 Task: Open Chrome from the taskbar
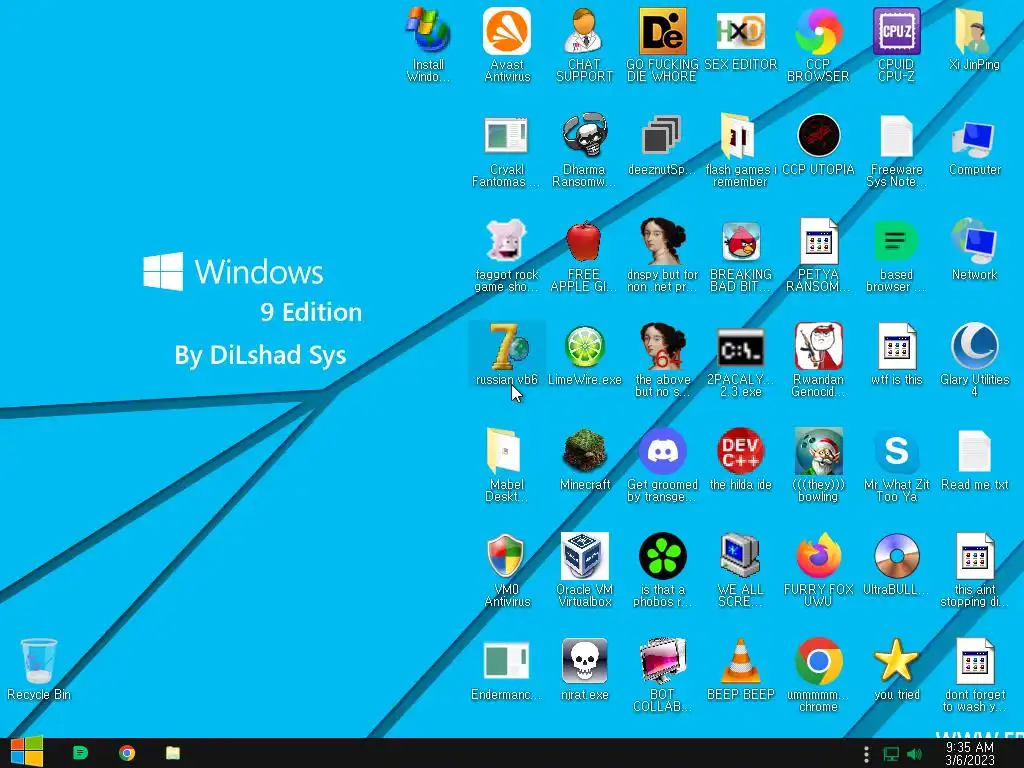coord(127,753)
